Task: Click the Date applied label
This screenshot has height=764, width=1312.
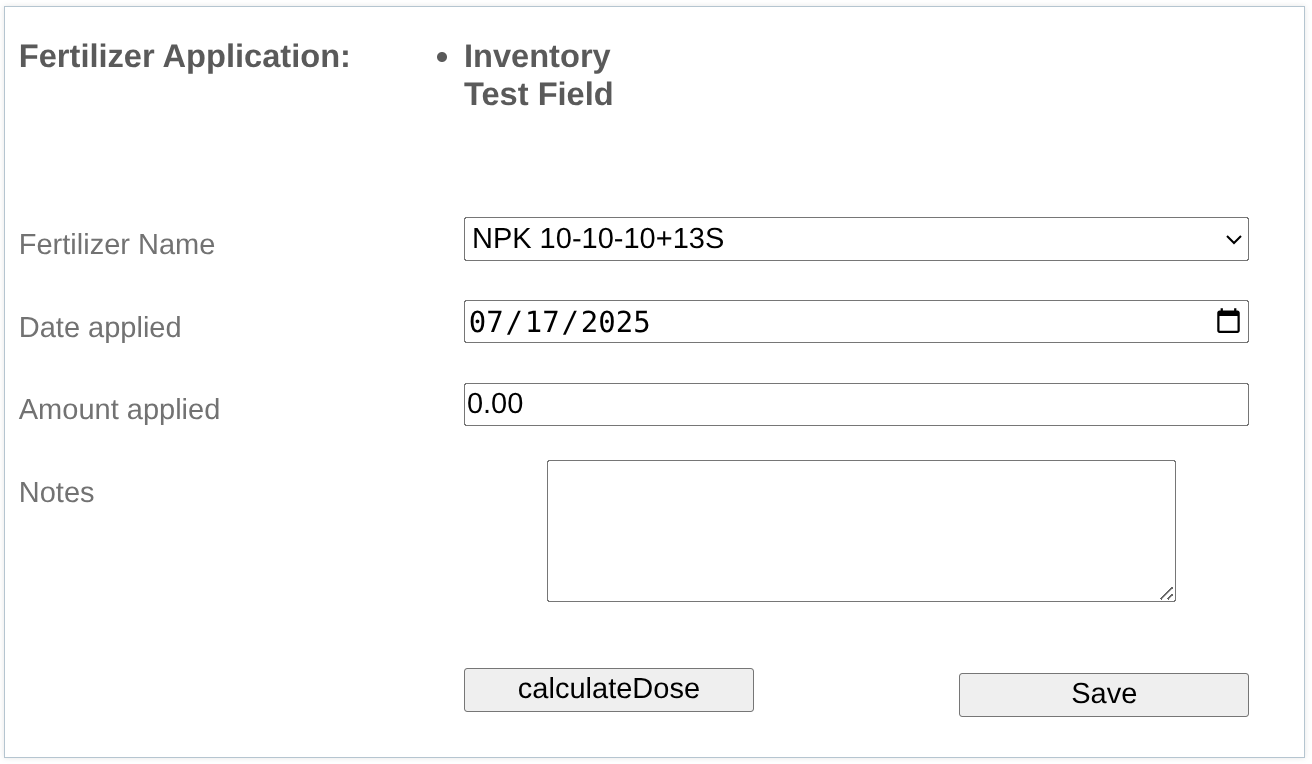Action: (100, 327)
